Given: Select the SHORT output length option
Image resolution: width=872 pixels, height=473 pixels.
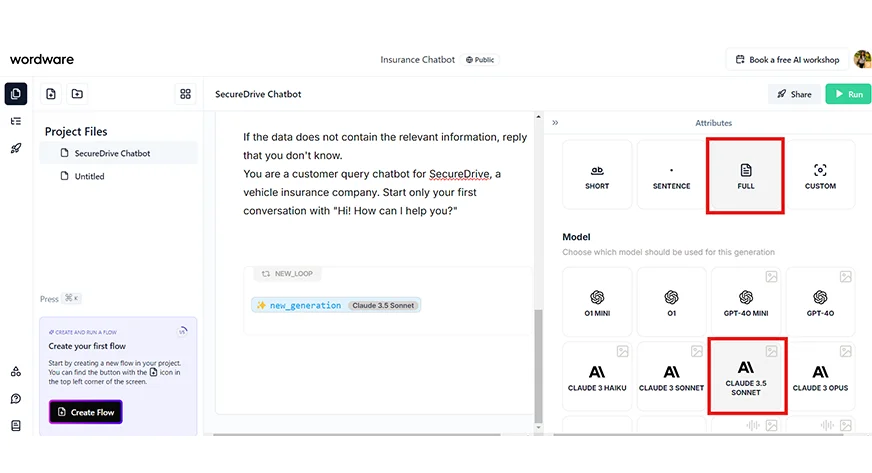Looking at the screenshot, I should (597, 175).
